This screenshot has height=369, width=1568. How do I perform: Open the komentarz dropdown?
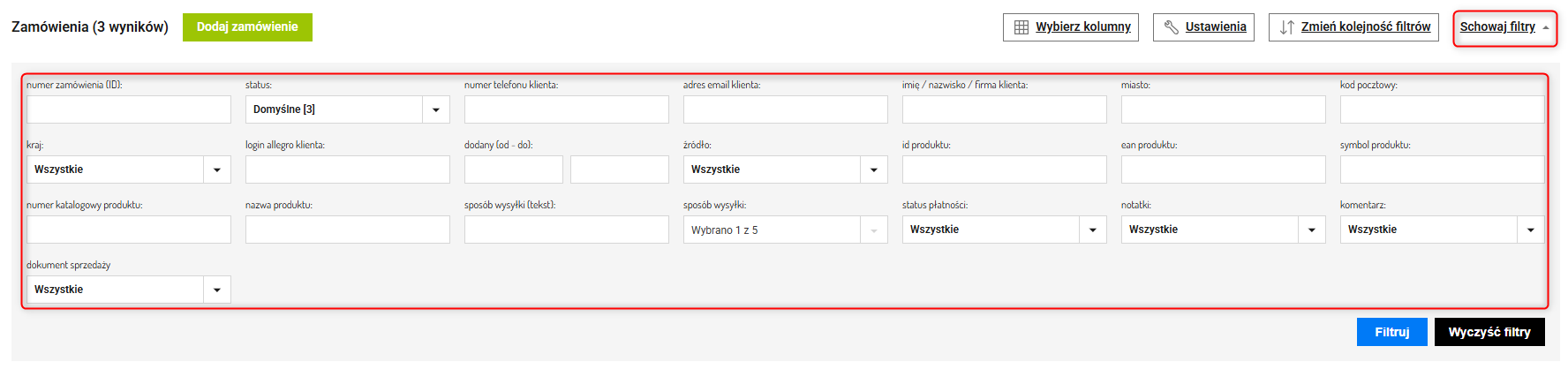point(1531,230)
